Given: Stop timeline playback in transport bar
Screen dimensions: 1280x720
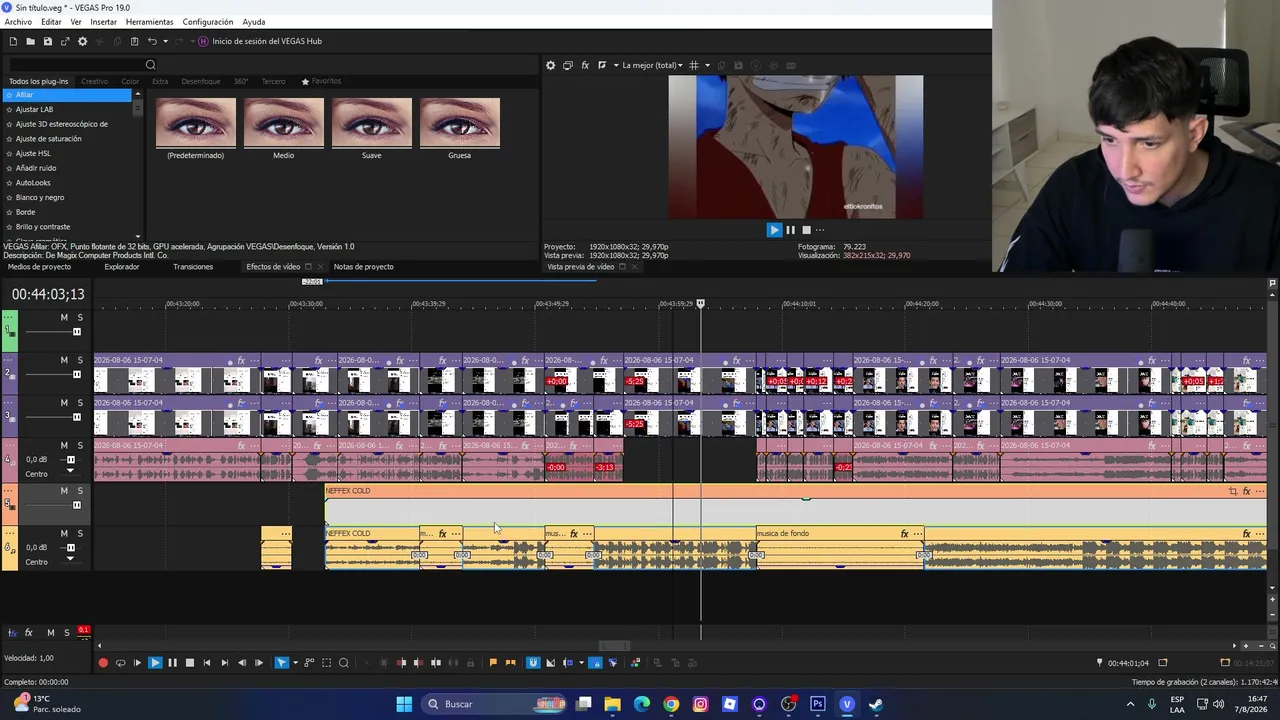Looking at the screenshot, I should pos(189,663).
